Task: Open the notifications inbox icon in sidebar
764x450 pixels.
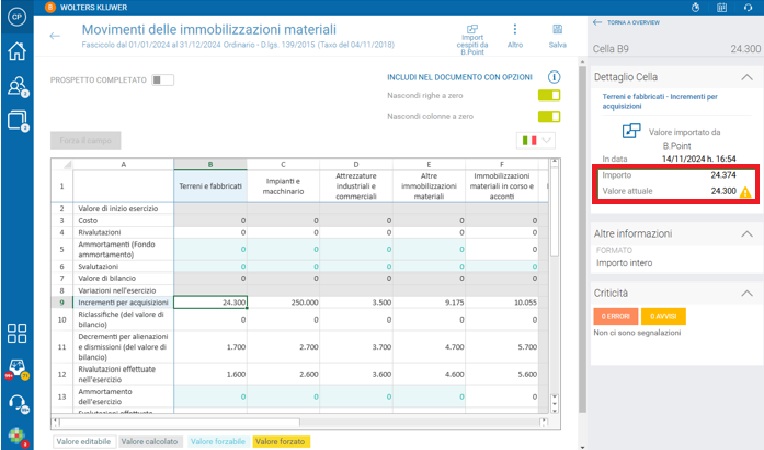Action: coord(17,369)
